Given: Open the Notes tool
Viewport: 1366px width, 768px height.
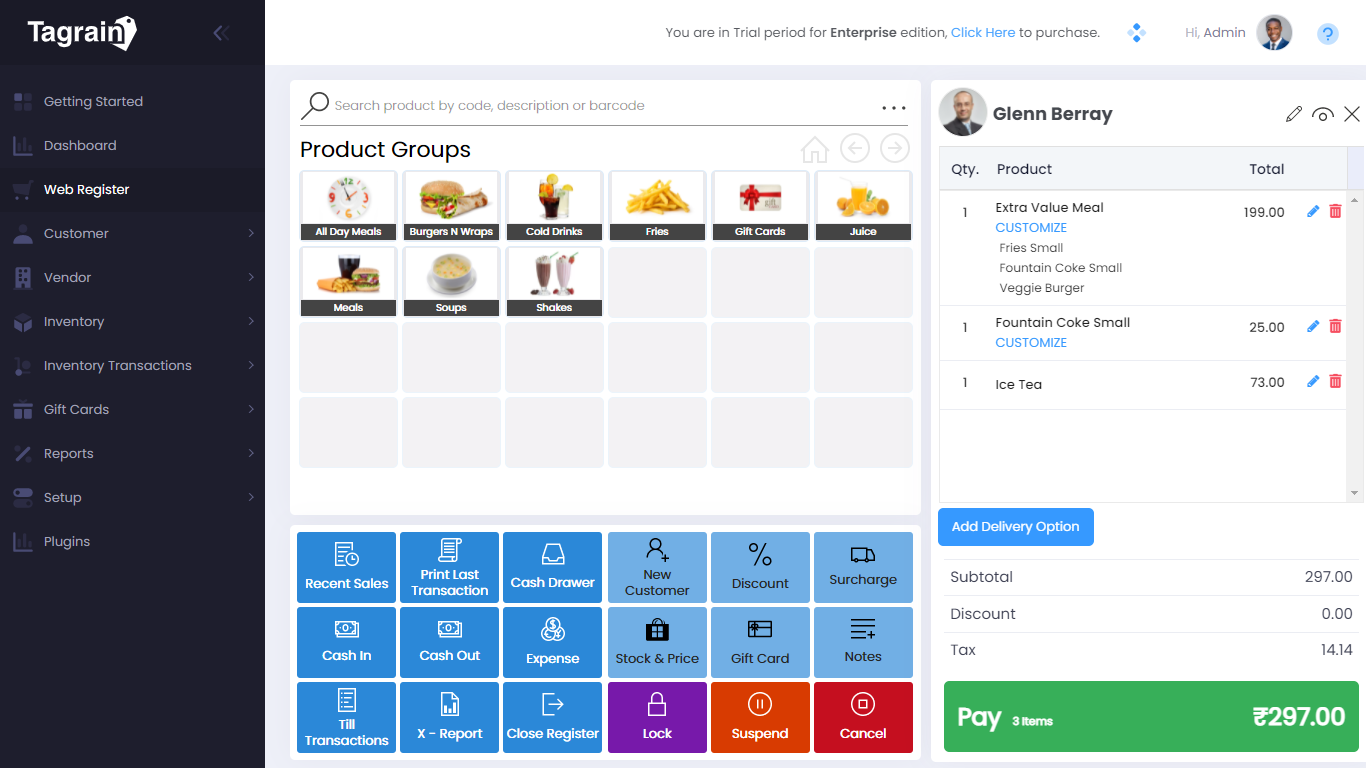Looking at the screenshot, I should tap(863, 642).
